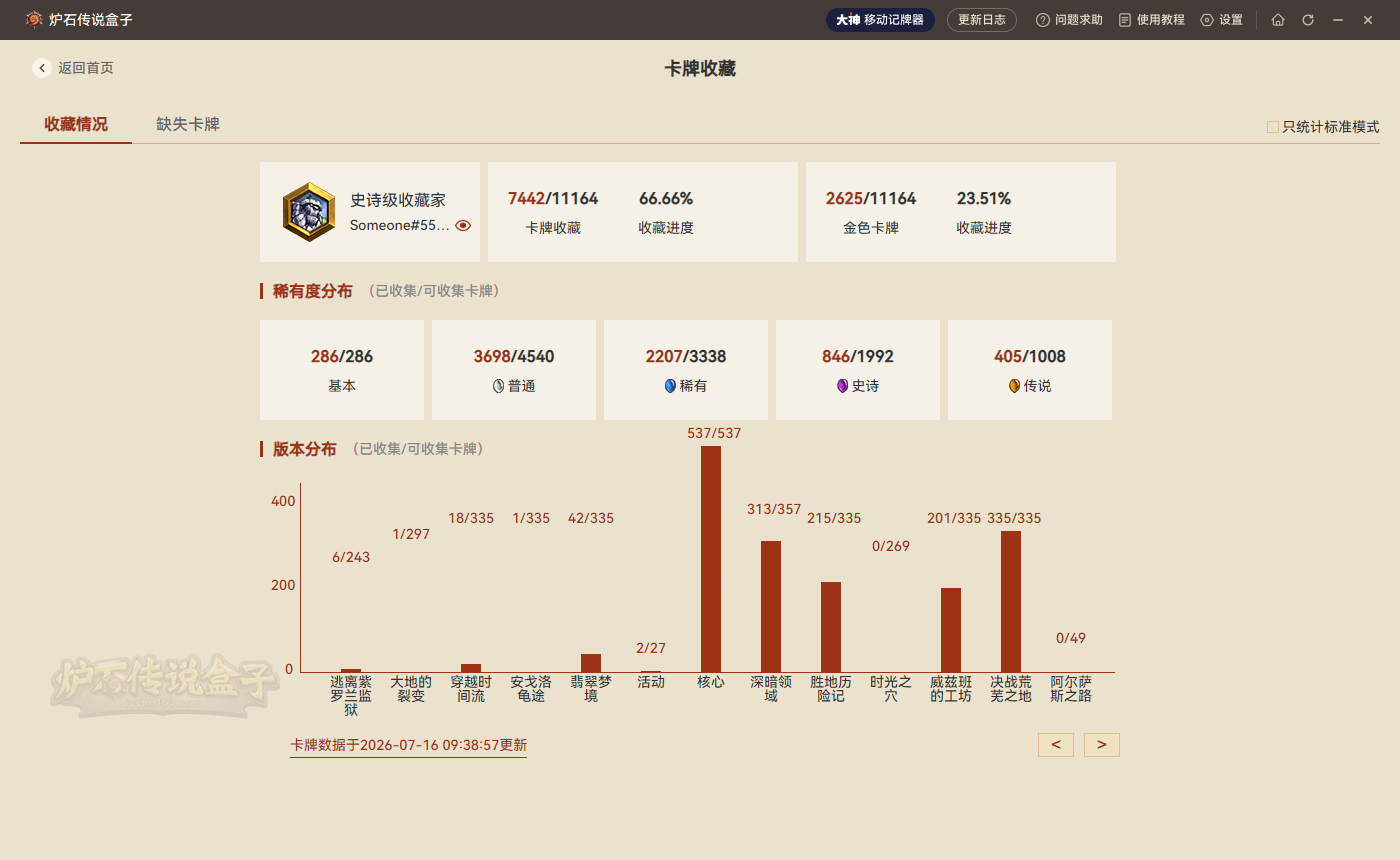This screenshot has width=1400, height=860.
Task: Click the 313/357 value label
Action: [774, 509]
